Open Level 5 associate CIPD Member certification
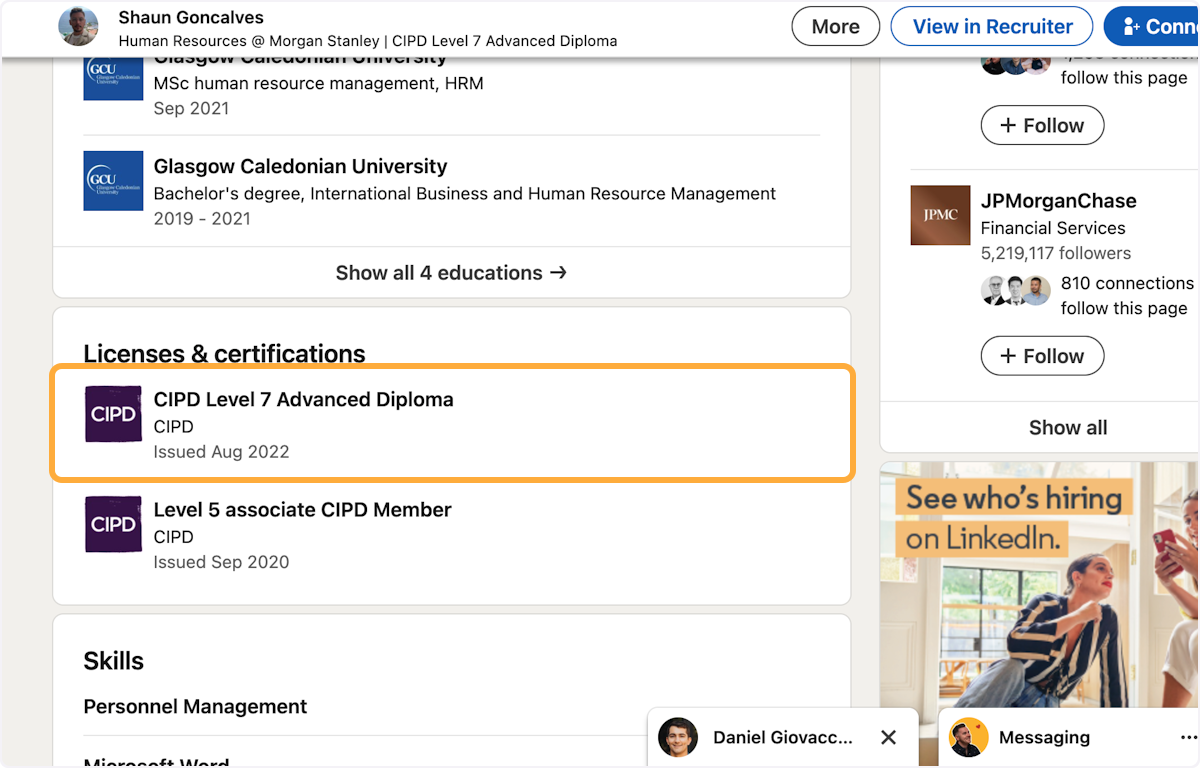Screen dimensions: 1200x768 [x=302, y=510]
